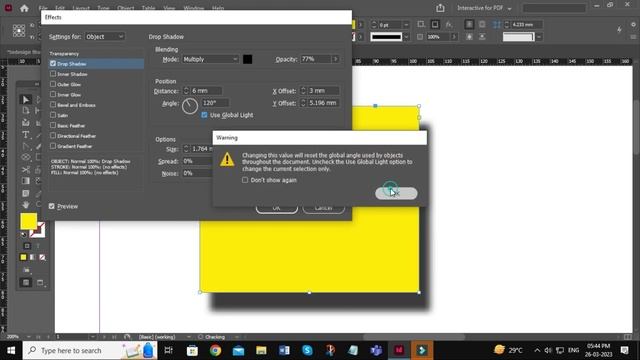Select the Ellipse Frame tool
Image resolution: width=640 pixels, height=360 pixels.
click(25, 157)
